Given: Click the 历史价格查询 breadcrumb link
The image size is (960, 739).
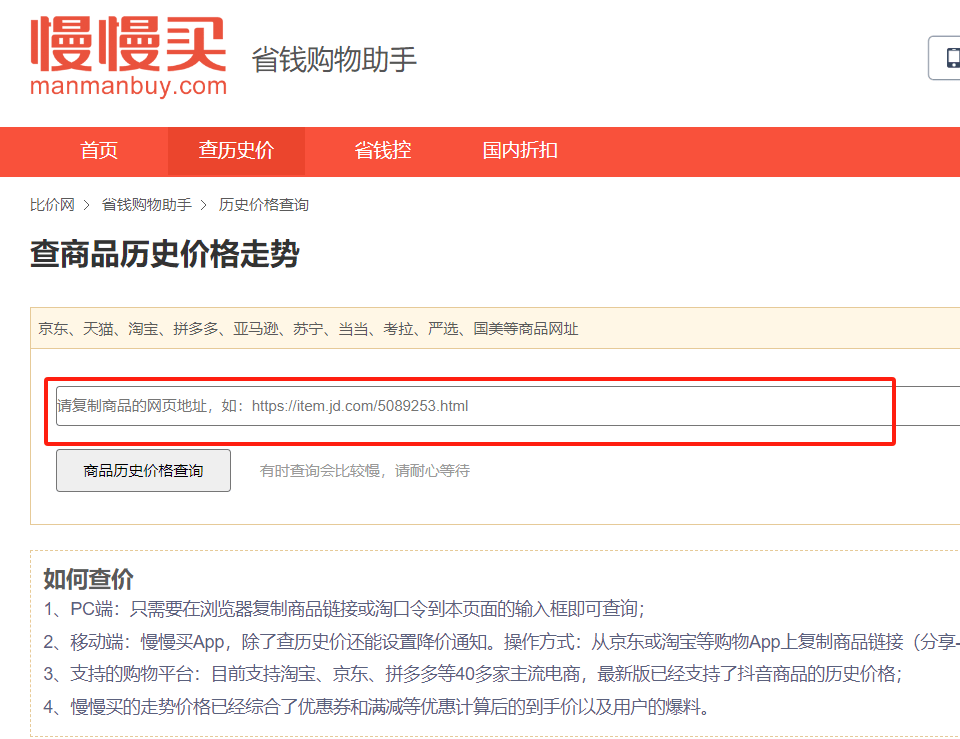Looking at the screenshot, I should click(x=264, y=204).
